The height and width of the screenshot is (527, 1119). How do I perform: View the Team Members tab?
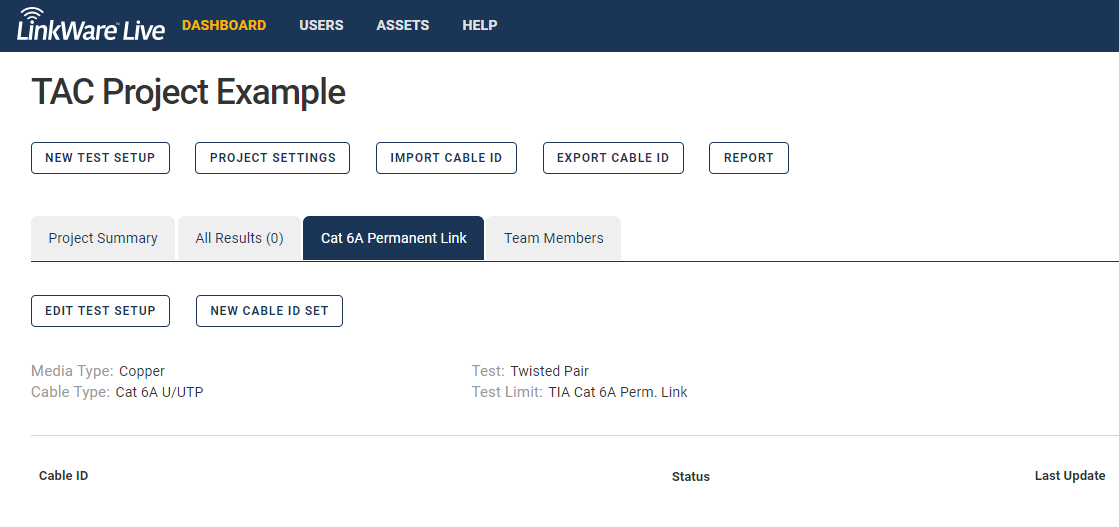[554, 239]
